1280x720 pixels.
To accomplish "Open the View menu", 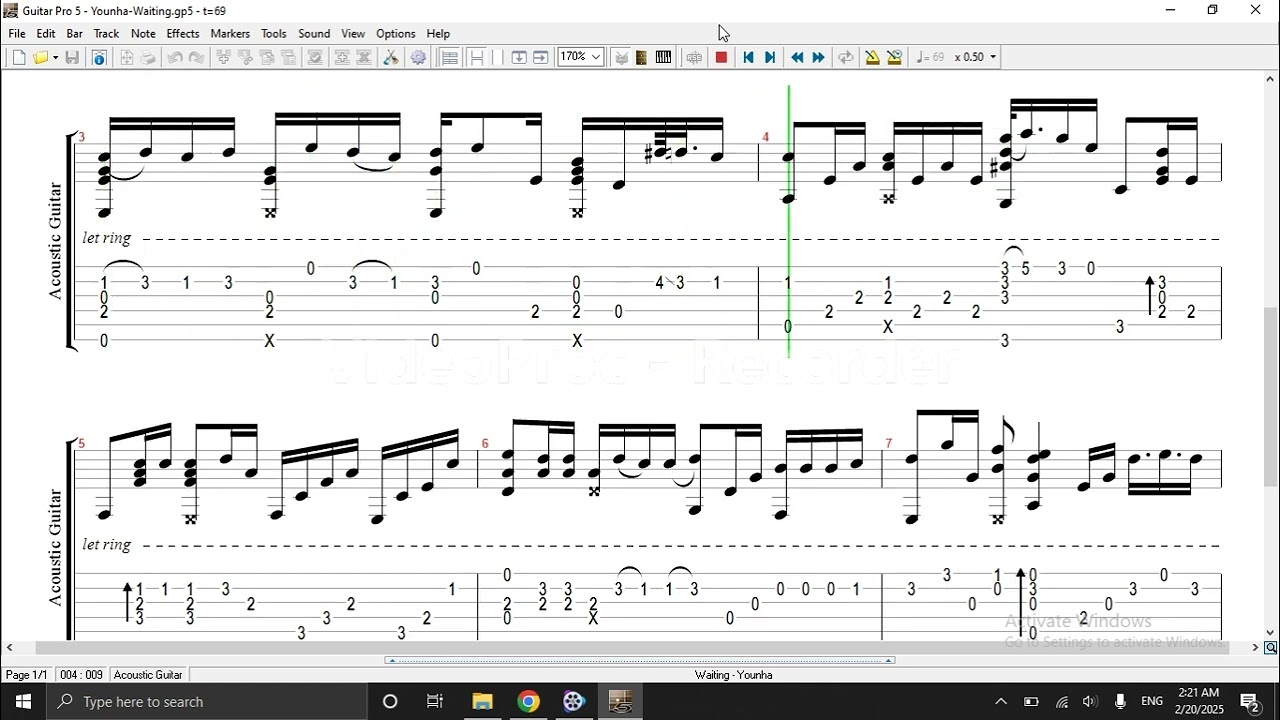I will coord(353,34).
